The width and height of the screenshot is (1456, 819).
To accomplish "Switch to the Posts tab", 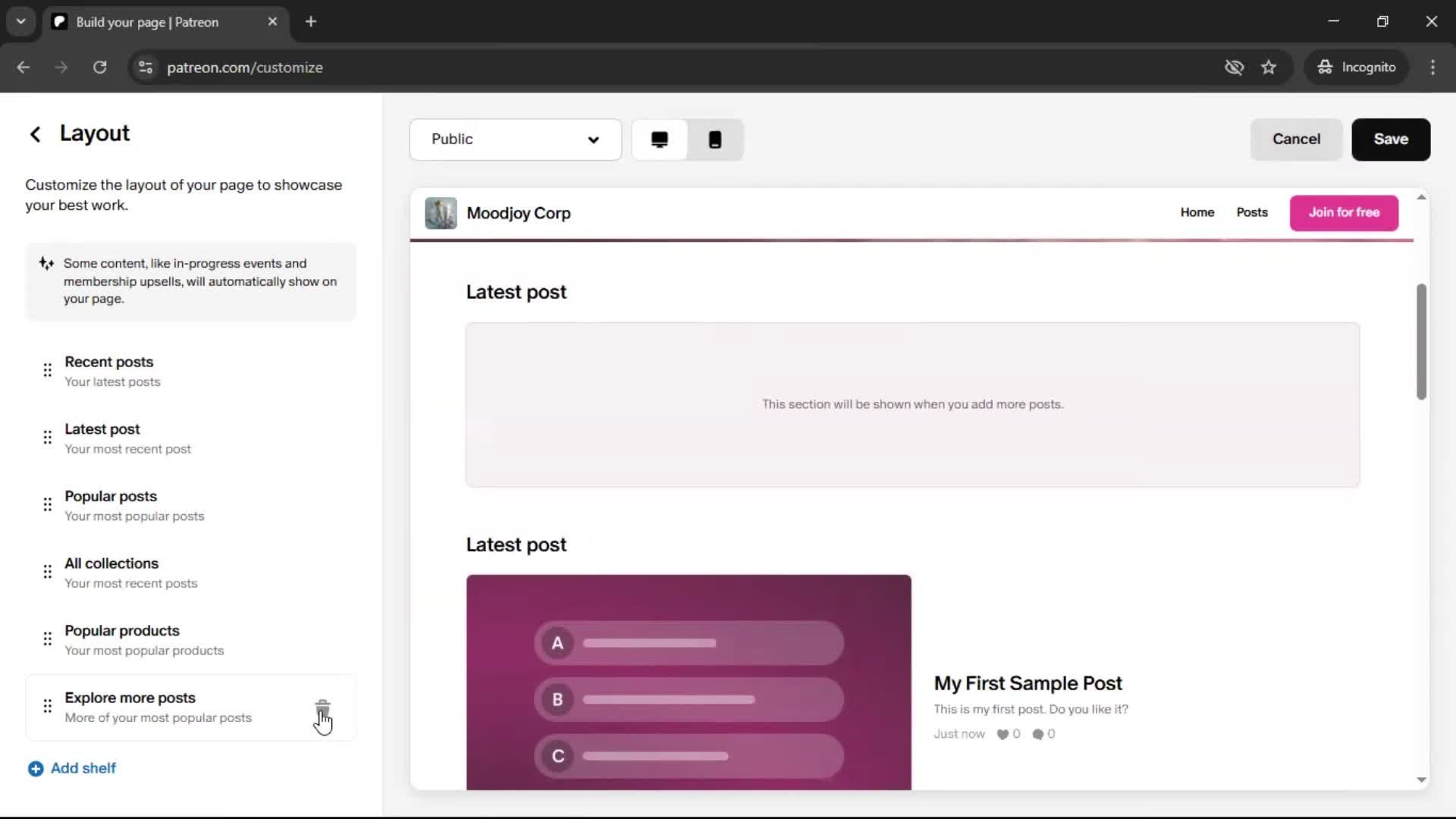I will click(x=1251, y=213).
